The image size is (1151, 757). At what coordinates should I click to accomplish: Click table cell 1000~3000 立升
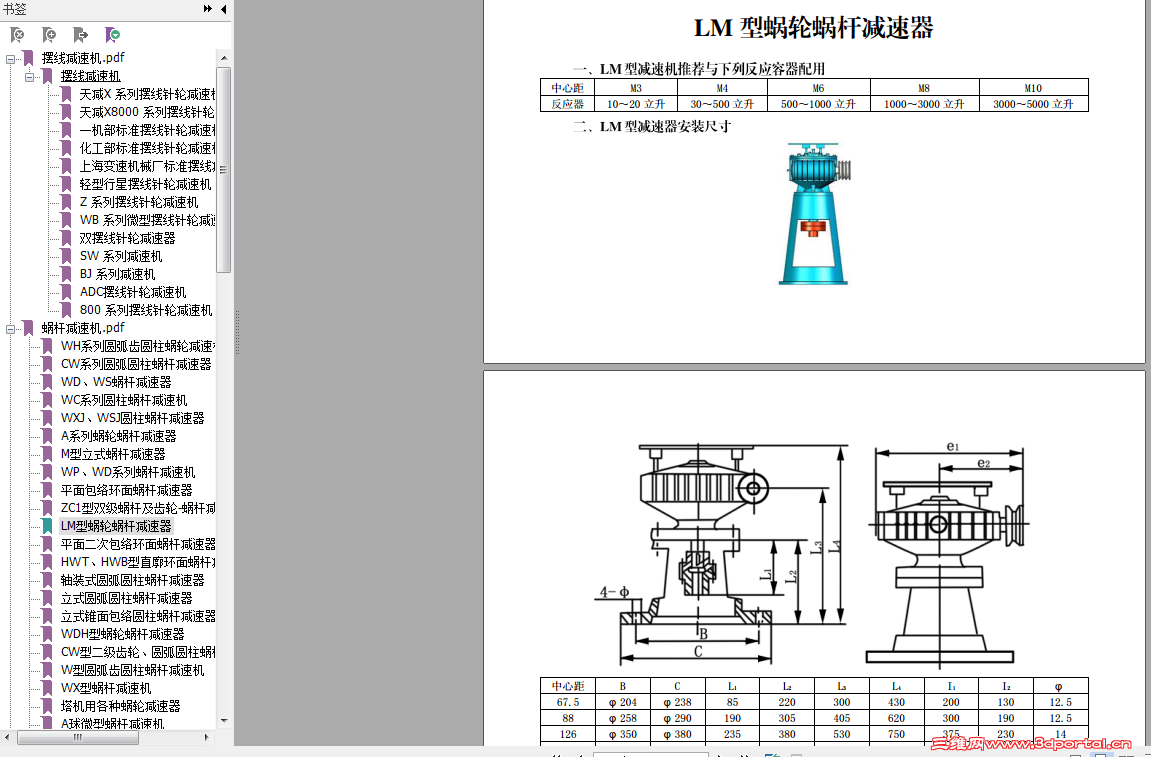[x=924, y=104]
